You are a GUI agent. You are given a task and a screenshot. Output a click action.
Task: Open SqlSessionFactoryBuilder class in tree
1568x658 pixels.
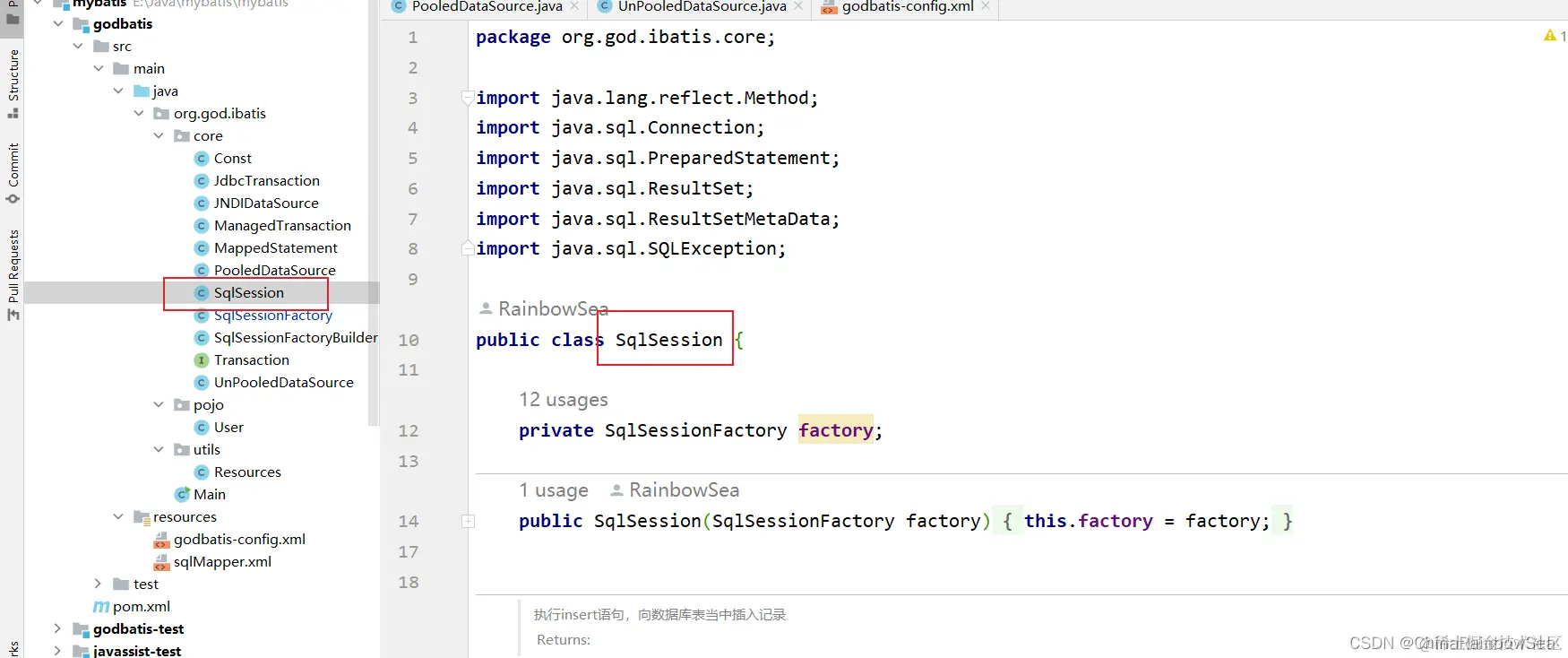[296, 337]
